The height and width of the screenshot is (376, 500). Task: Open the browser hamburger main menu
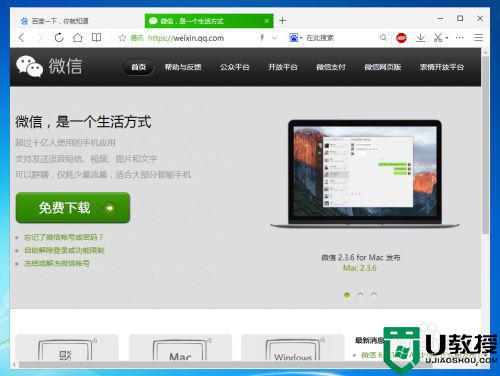tap(478, 38)
